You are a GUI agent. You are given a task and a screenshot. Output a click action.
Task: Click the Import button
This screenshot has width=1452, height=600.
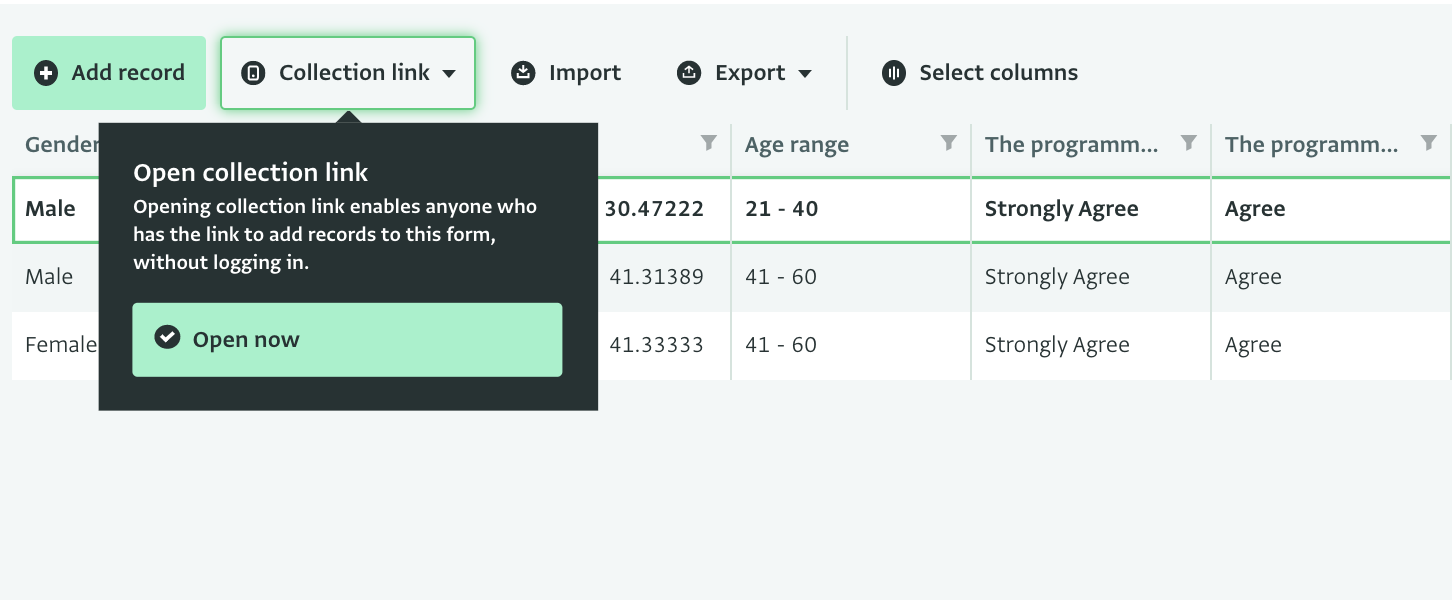pyautogui.click(x=566, y=73)
